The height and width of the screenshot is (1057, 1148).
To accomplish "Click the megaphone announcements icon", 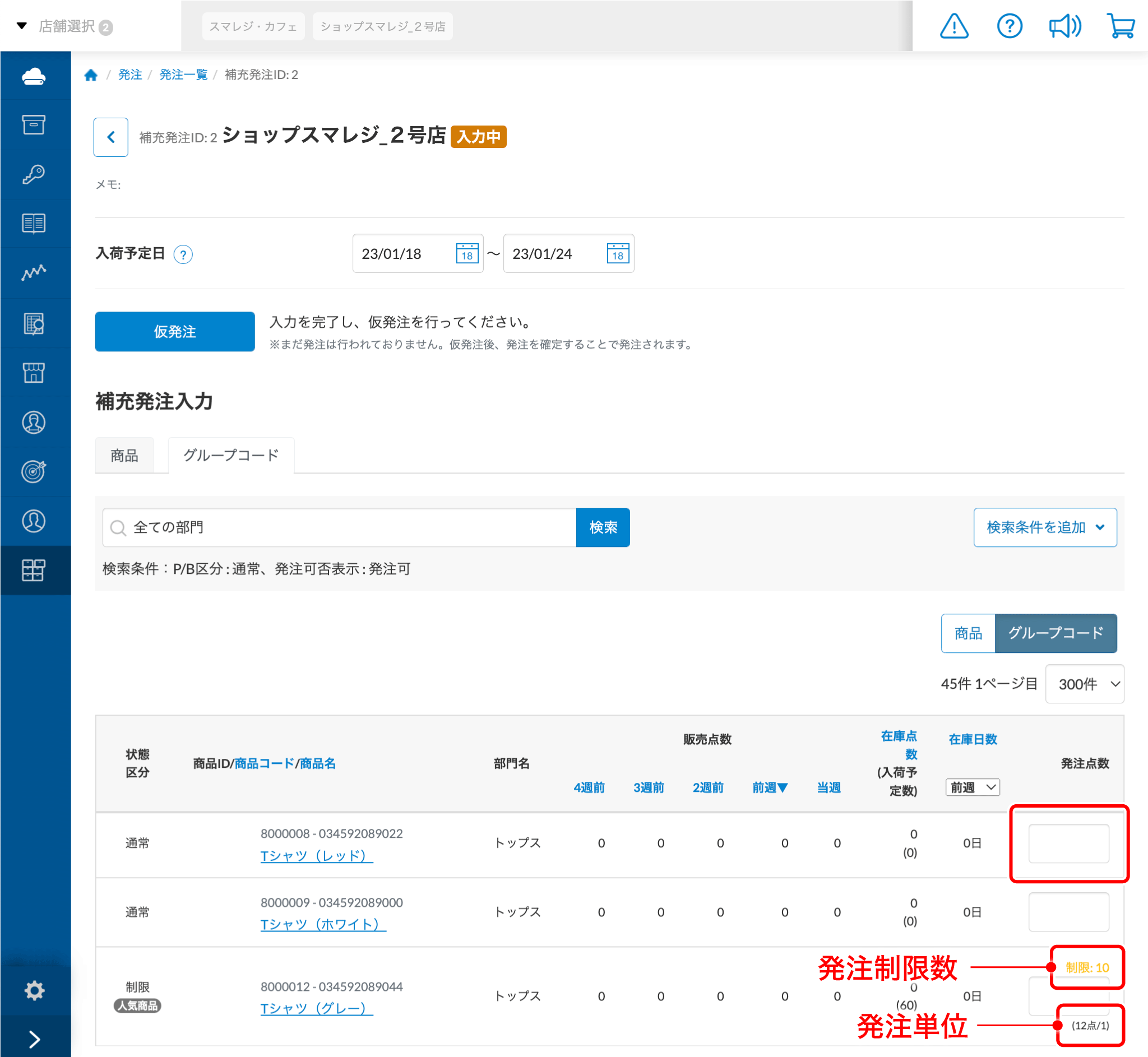I will pos(1064,26).
